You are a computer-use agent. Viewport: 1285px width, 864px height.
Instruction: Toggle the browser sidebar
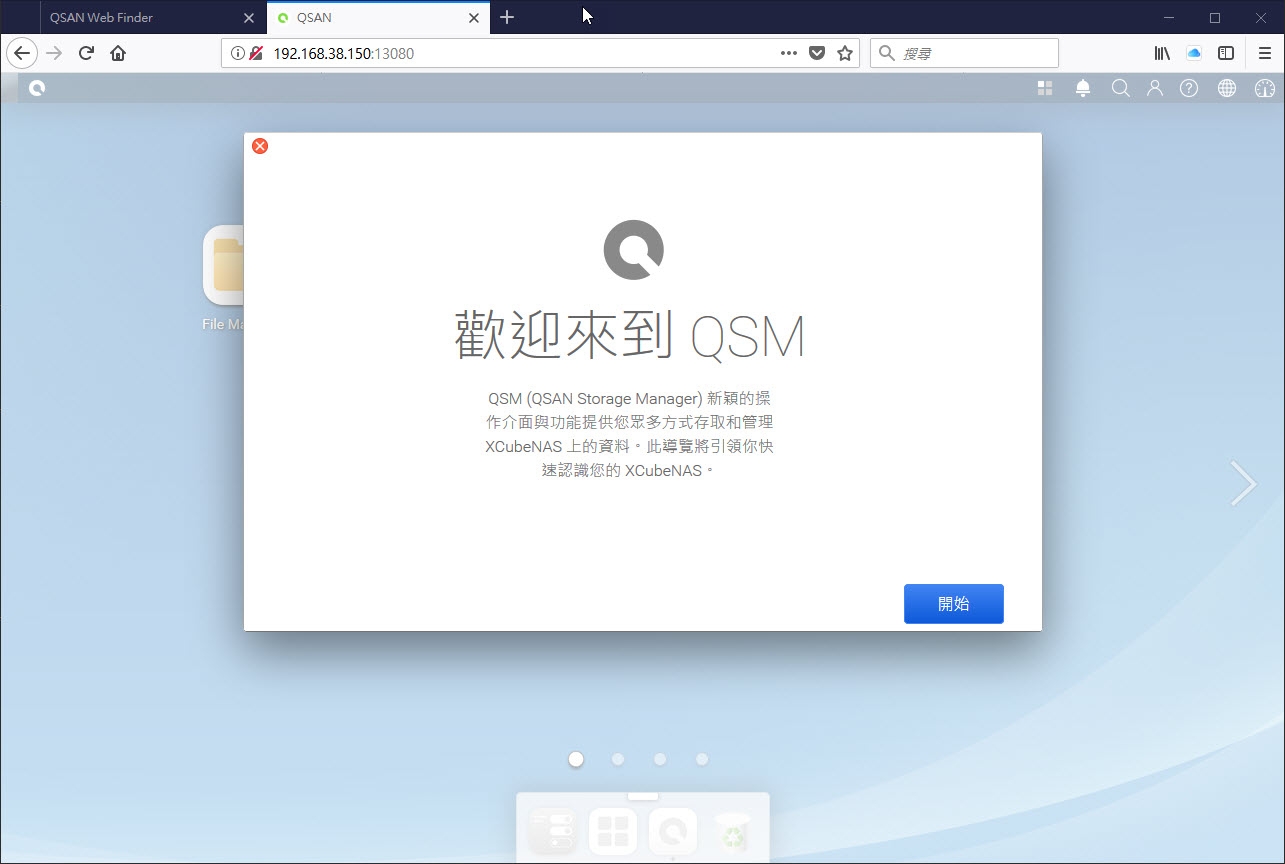pos(1226,53)
